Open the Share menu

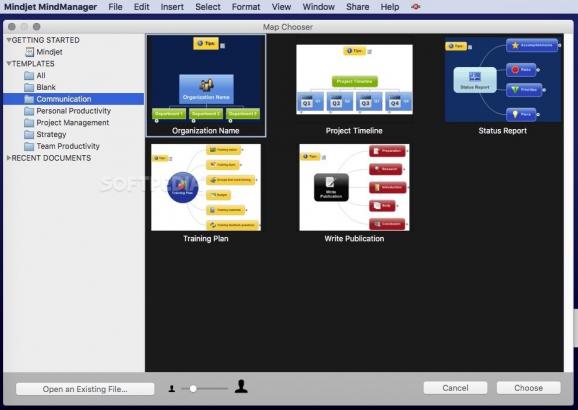click(358, 7)
